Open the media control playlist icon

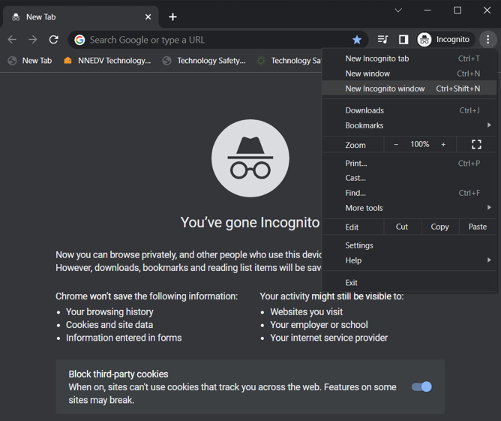tap(383, 40)
